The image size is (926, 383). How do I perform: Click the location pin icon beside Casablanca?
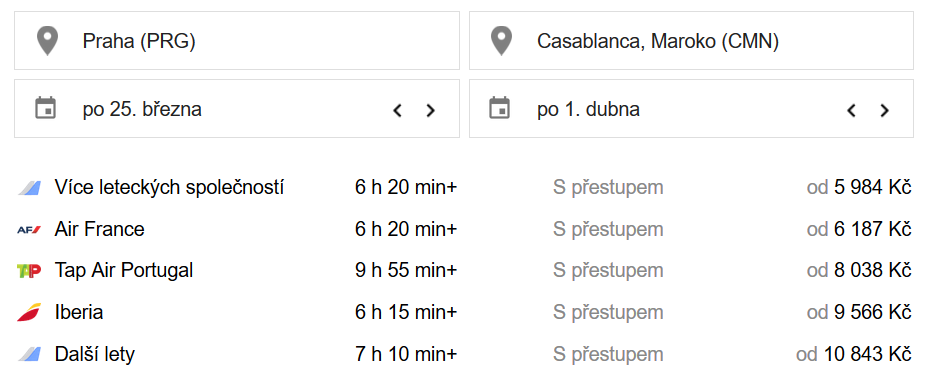pyautogui.click(x=501, y=41)
